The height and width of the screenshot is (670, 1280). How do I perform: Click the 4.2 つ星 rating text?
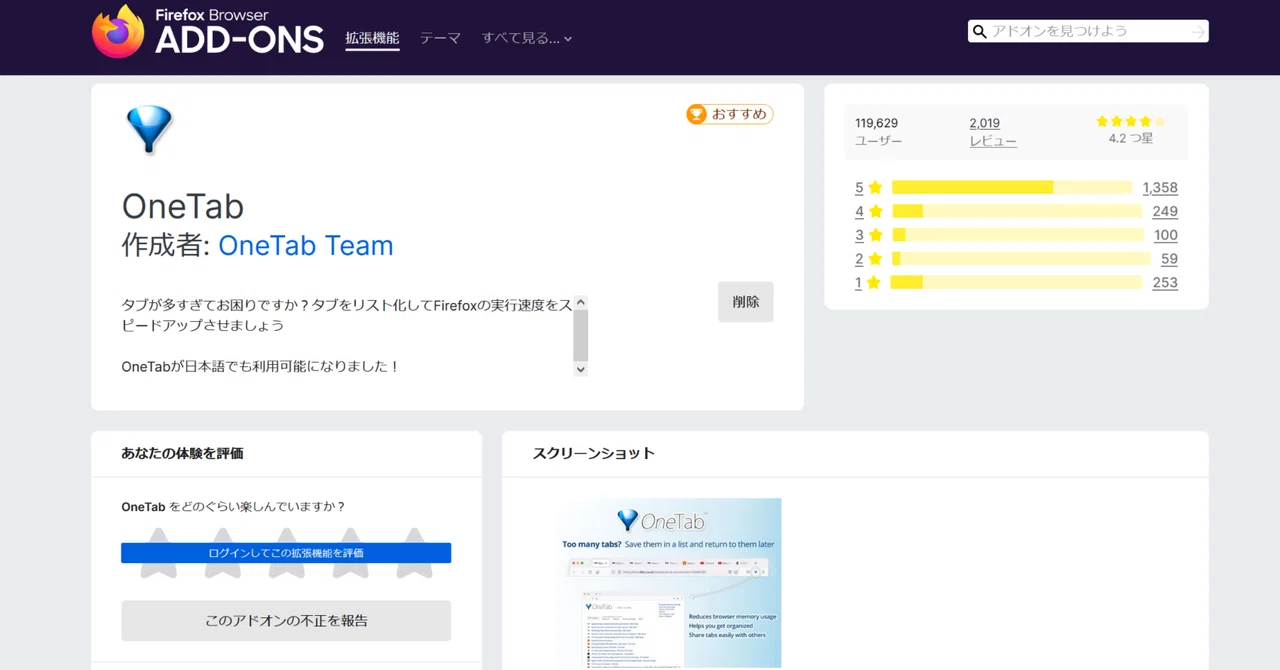coord(1131,139)
